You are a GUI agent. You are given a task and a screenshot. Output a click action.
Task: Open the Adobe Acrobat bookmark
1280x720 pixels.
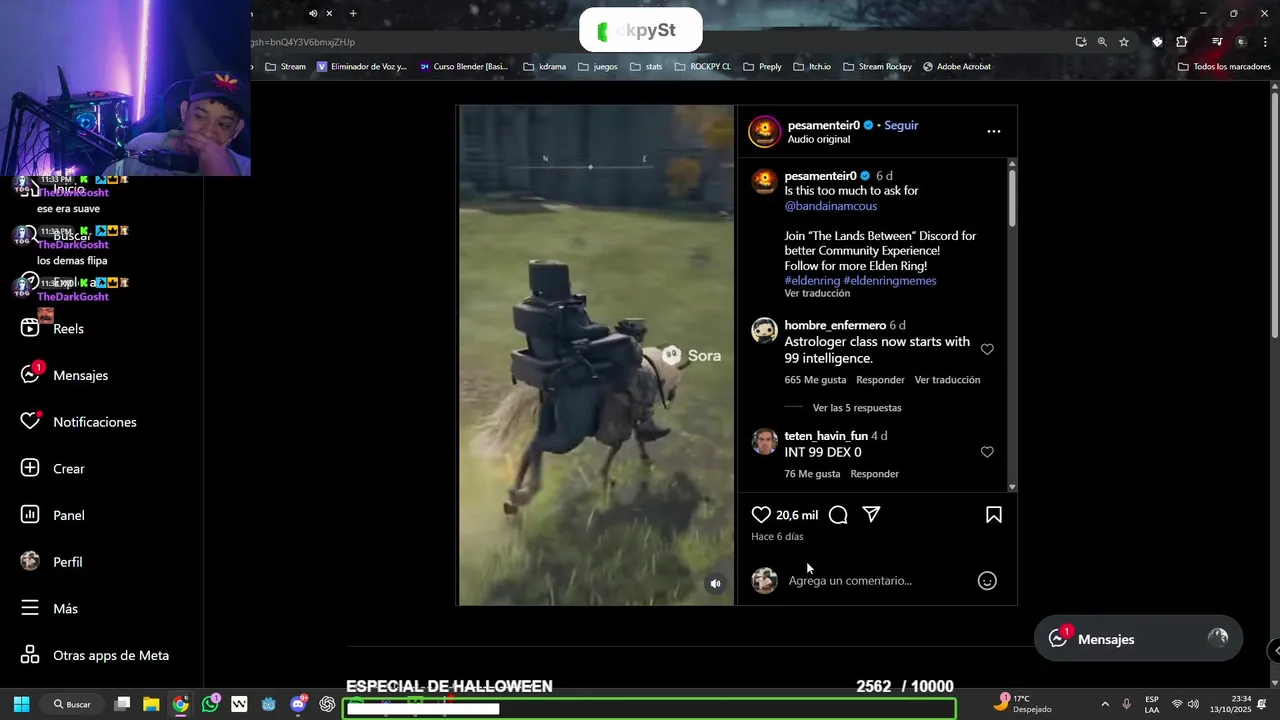[x=957, y=67]
